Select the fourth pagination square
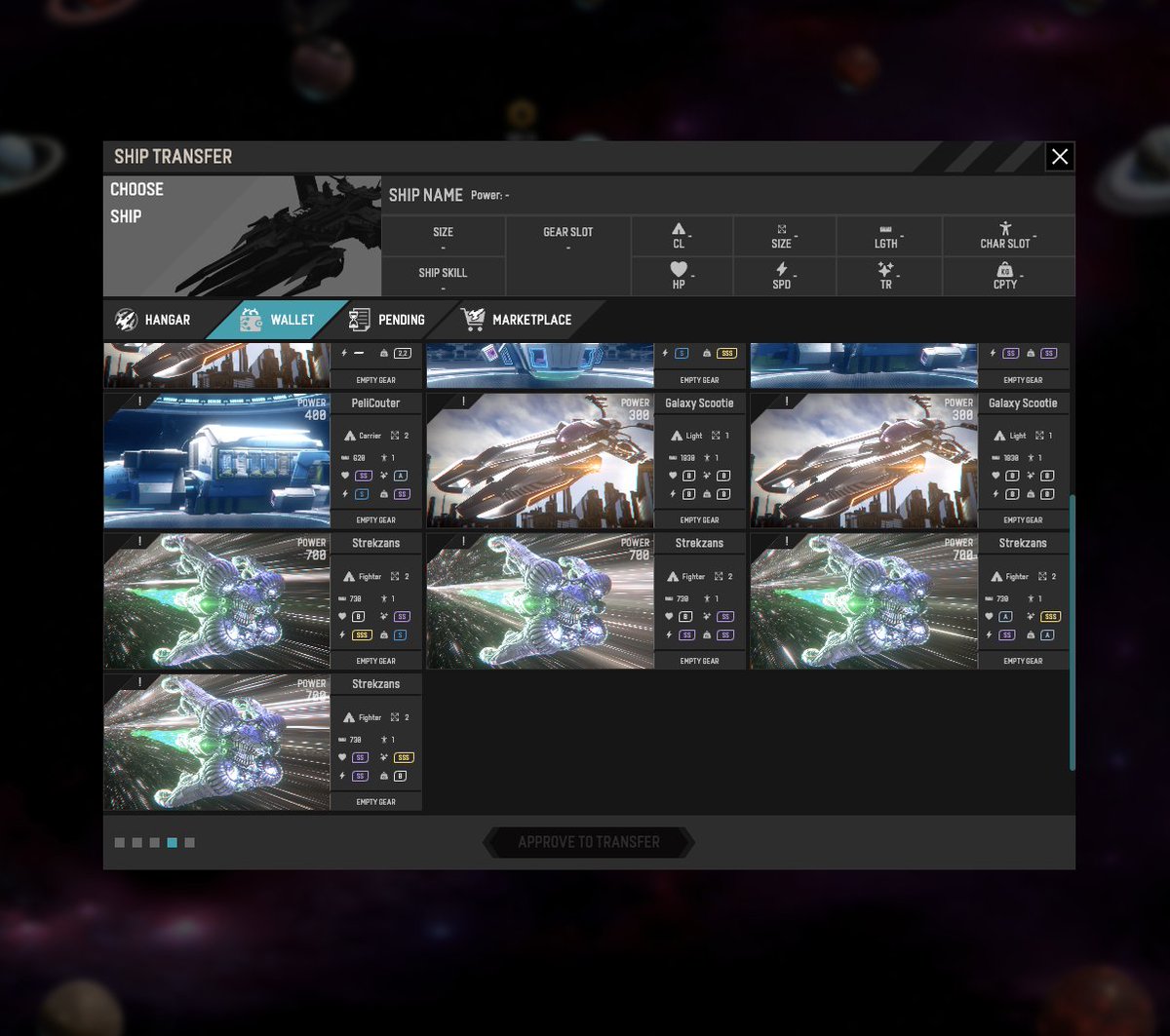 tap(173, 842)
